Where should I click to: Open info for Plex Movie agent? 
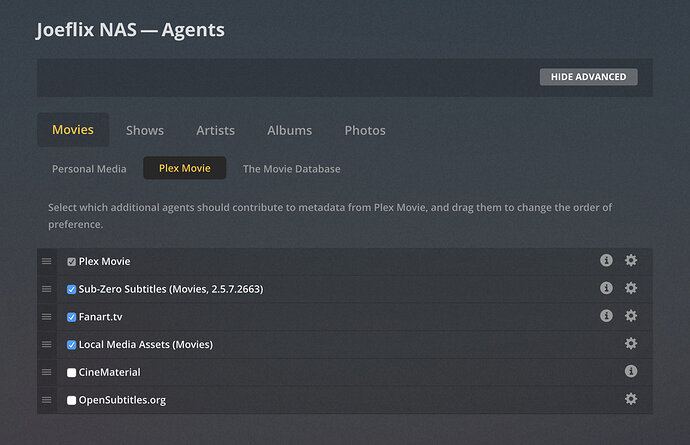click(606, 261)
